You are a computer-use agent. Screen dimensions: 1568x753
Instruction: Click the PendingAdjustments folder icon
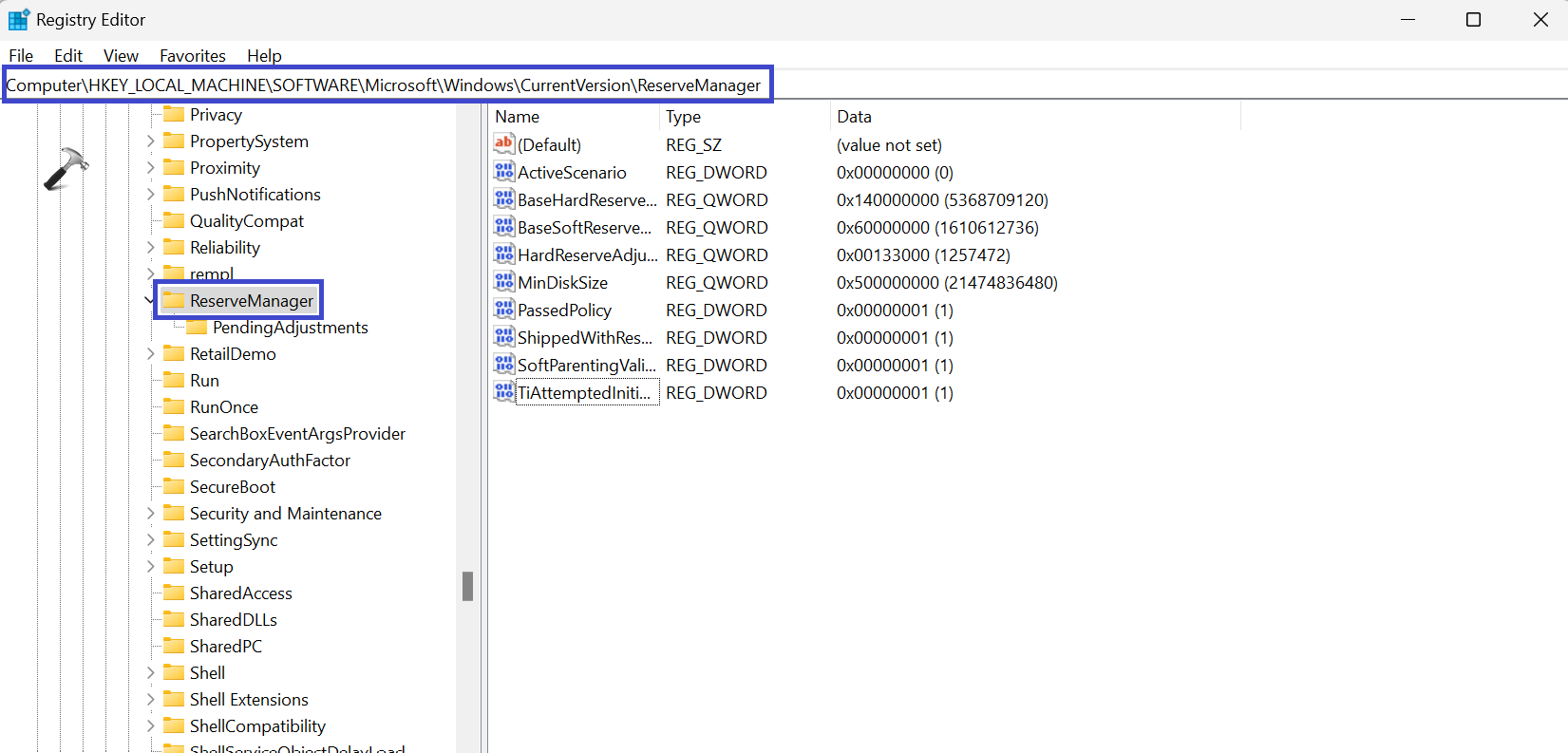[197, 327]
